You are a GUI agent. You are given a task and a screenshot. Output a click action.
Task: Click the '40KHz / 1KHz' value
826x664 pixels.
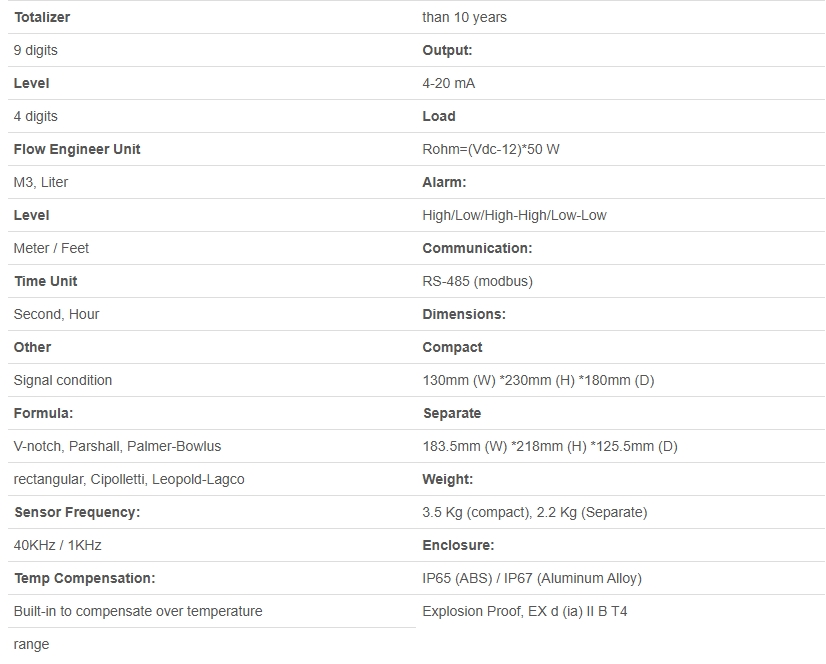58,545
